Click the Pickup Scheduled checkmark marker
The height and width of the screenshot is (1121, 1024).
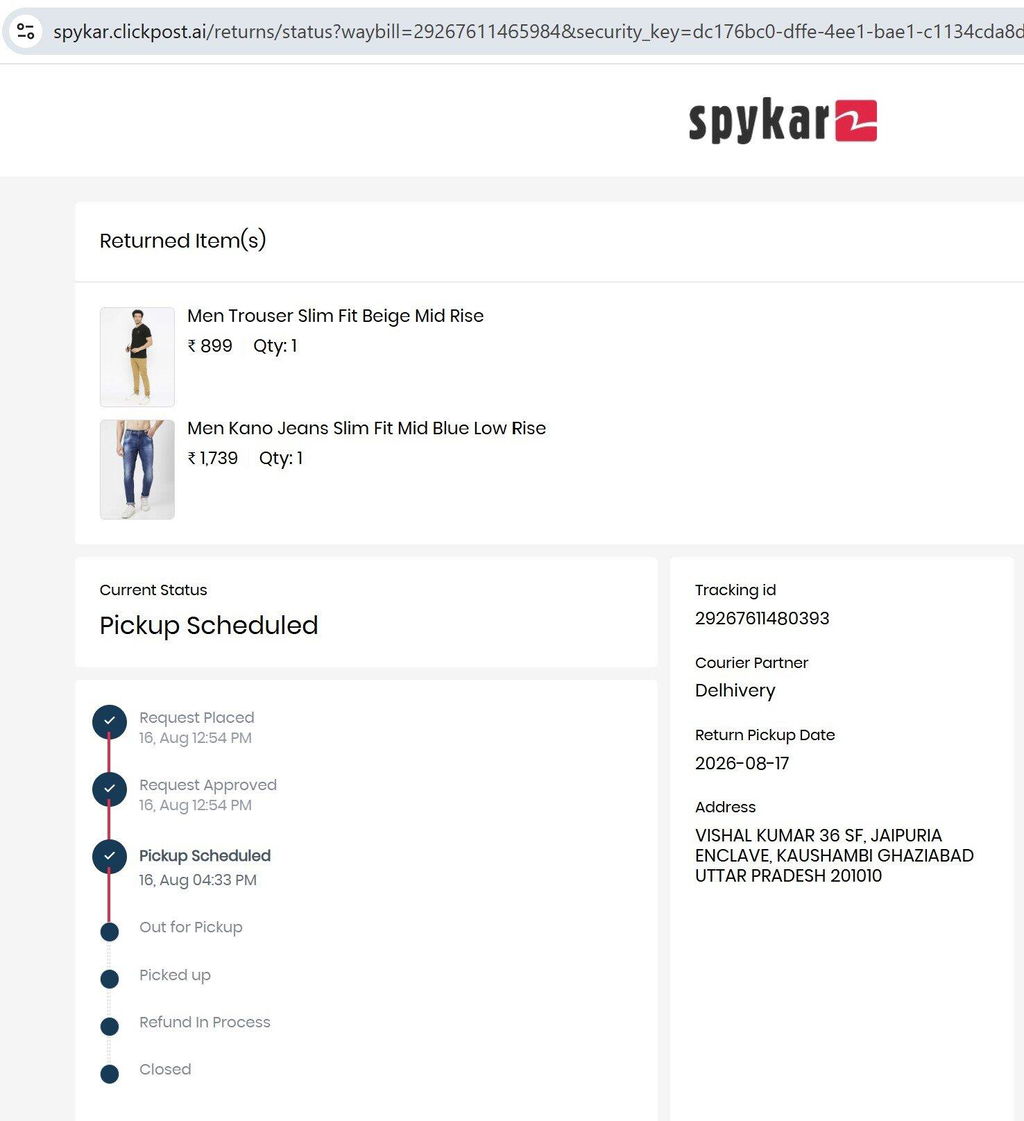point(109,856)
